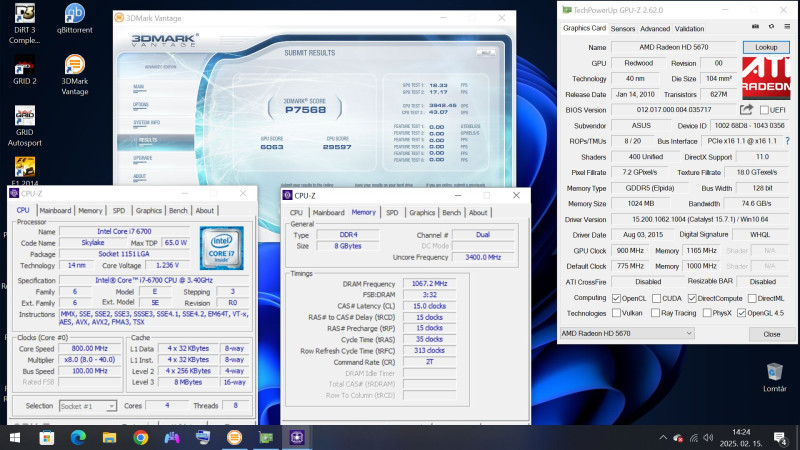
Task: Open the game controller app on taskbar
Action: click(x=172, y=438)
